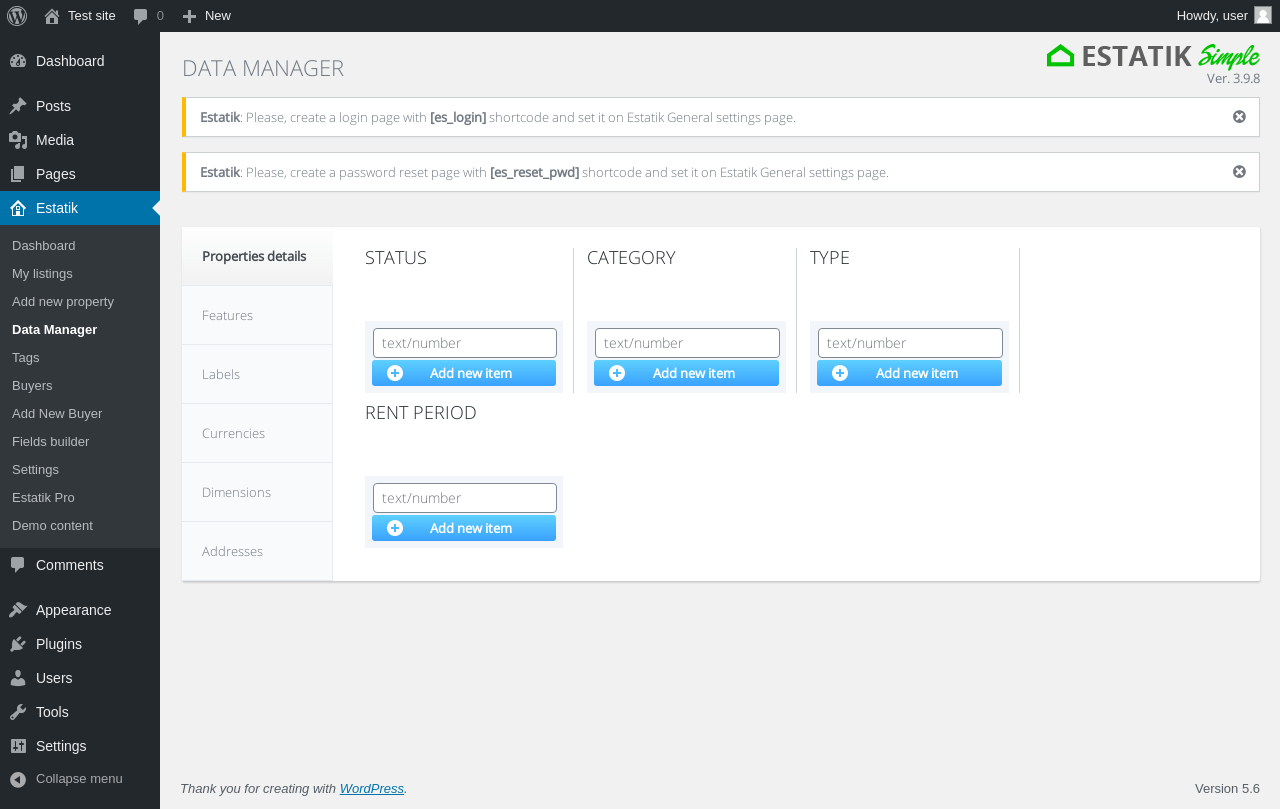Click the Comments speech bubble icon in sidebar
The image size is (1280, 809).
click(18, 565)
